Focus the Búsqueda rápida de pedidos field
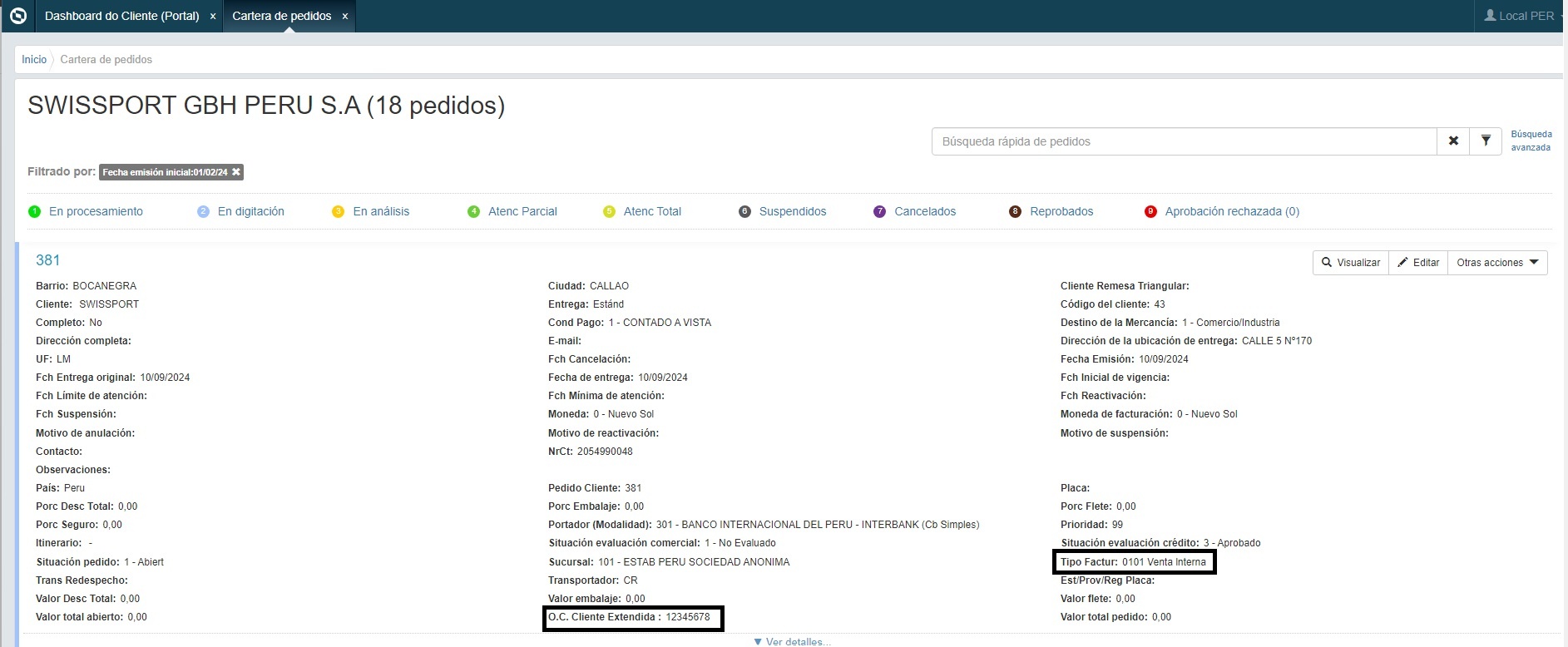 point(1184,141)
